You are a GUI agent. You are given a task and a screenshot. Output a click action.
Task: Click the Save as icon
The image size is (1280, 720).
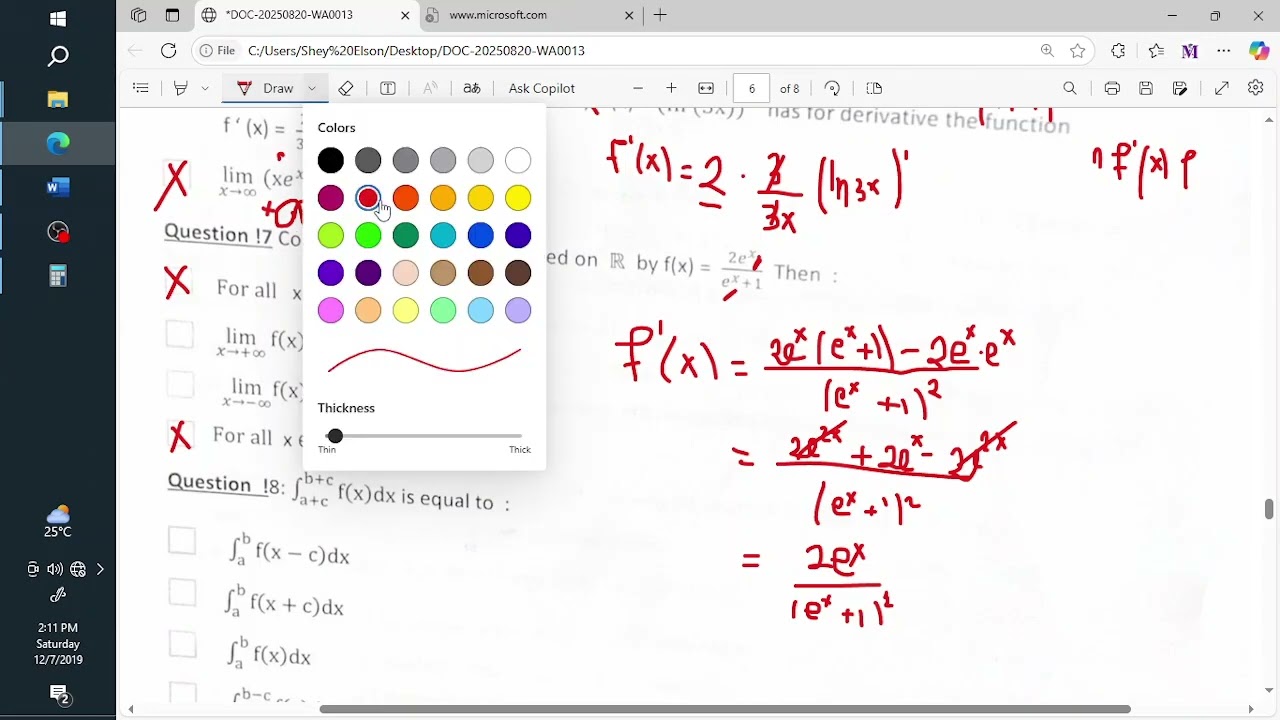[1180, 88]
